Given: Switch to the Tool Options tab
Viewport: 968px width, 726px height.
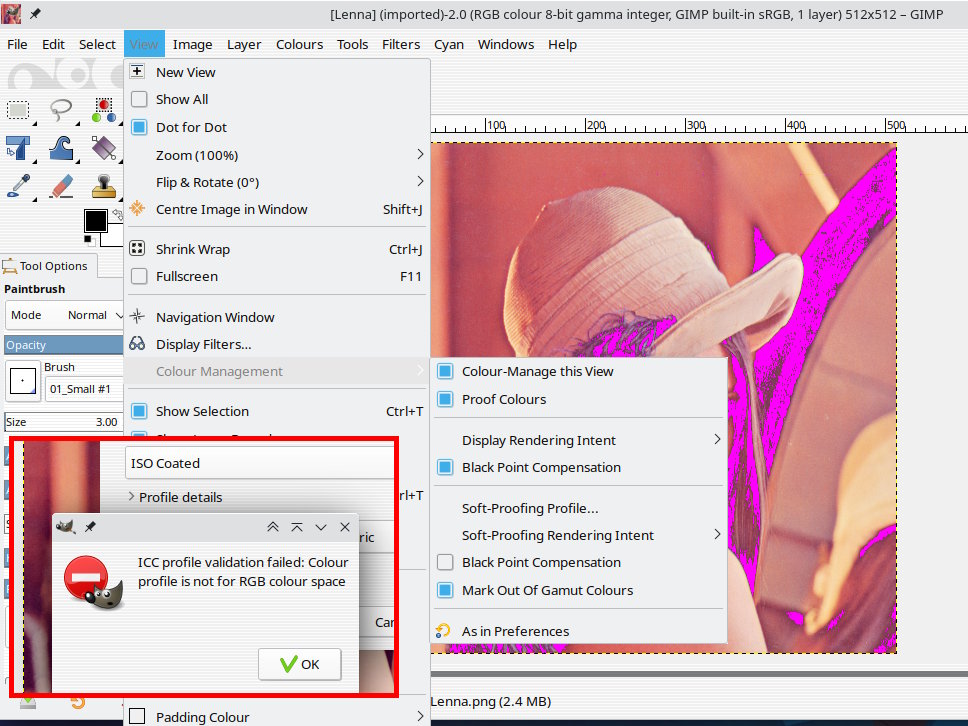Looking at the screenshot, I should pos(49,266).
